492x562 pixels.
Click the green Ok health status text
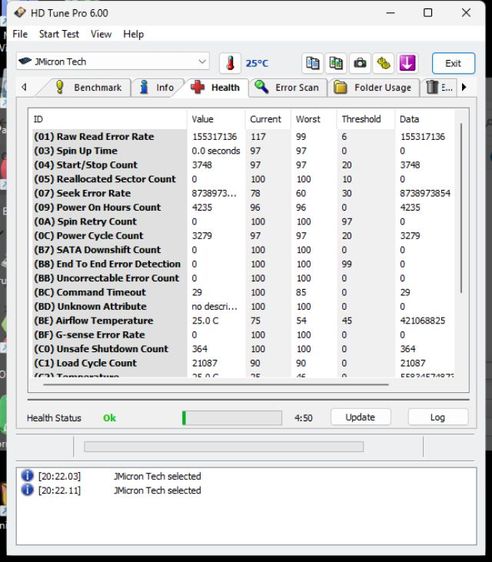pyautogui.click(x=109, y=418)
